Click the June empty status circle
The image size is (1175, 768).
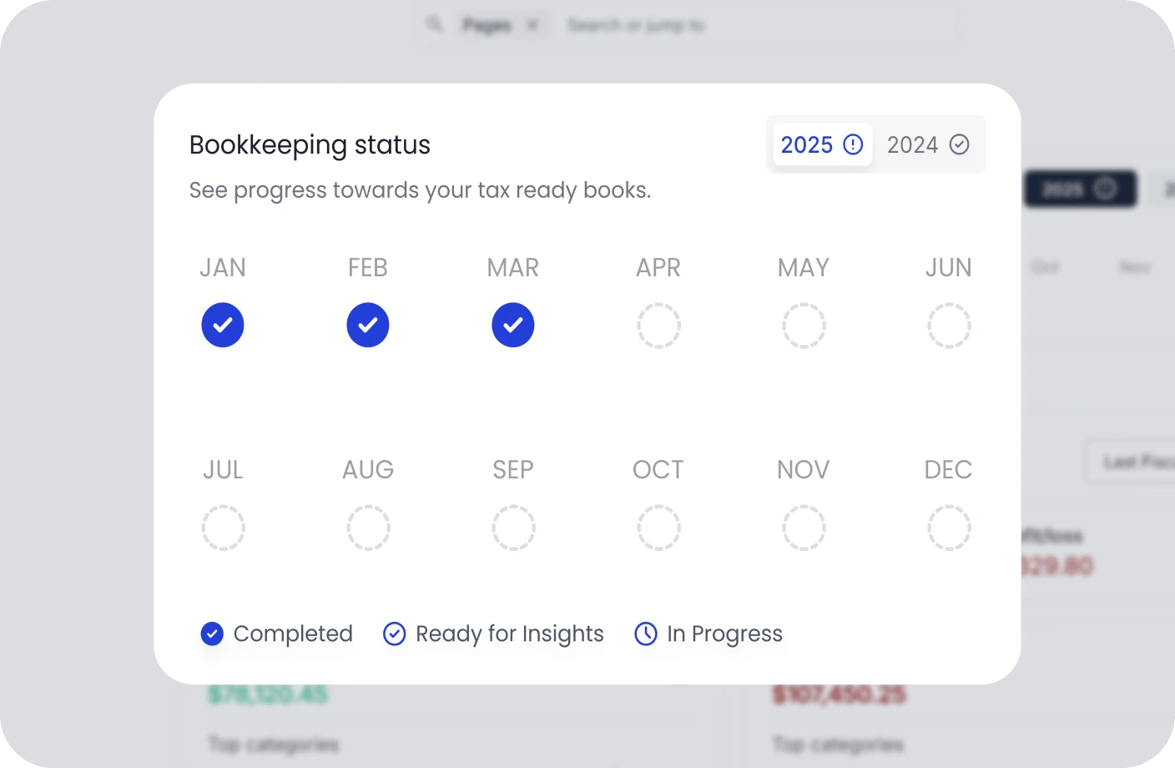(x=949, y=325)
